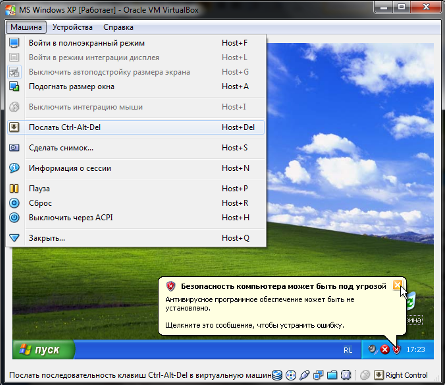The width and height of the screenshot is (445, 385).
Task: Click the Ctrl-Alt-Del menu icon
Action: [14, 127]
